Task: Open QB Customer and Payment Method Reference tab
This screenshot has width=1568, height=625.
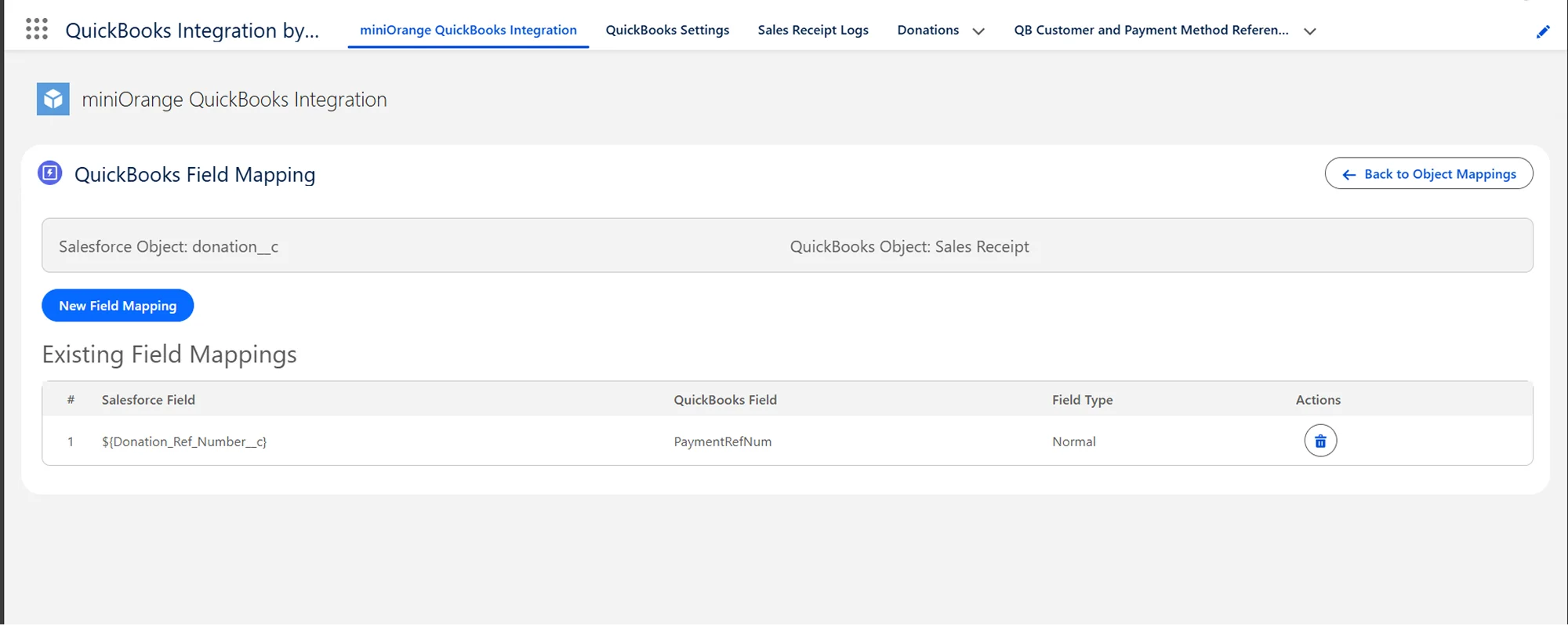Action: 1151,30
